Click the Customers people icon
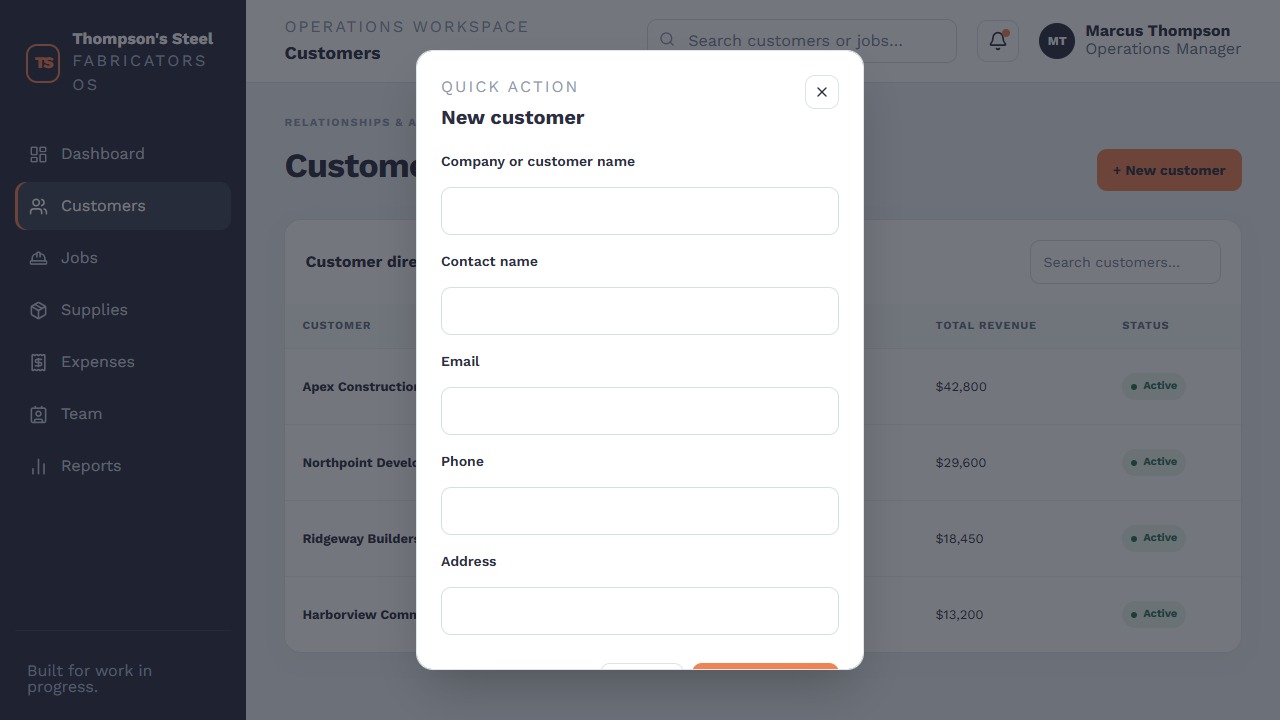Viewport: 1280px width, 720px height. [x=38, y=206]
